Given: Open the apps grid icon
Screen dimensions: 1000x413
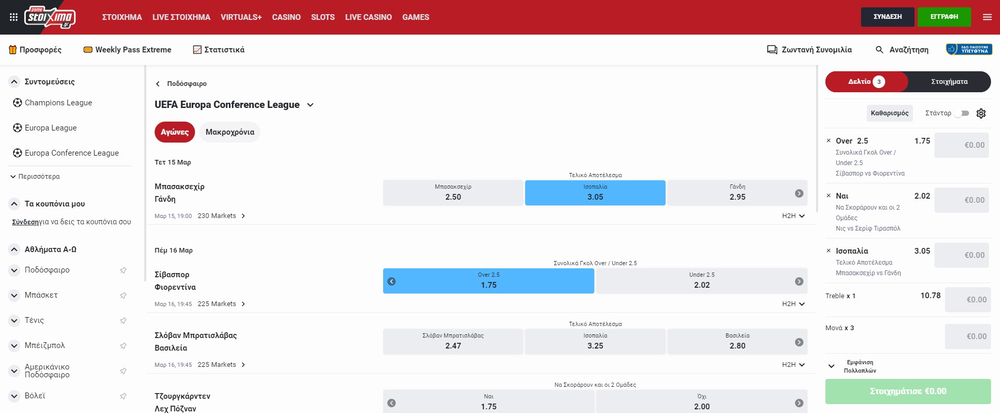Looking at the screenshot, I should (x=13, y=17).
